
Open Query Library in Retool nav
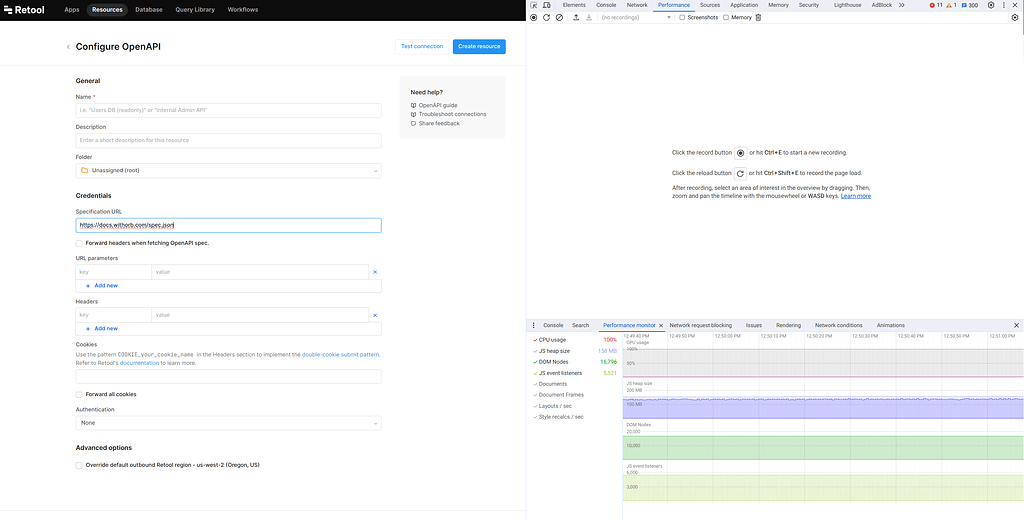click(196, 10)
